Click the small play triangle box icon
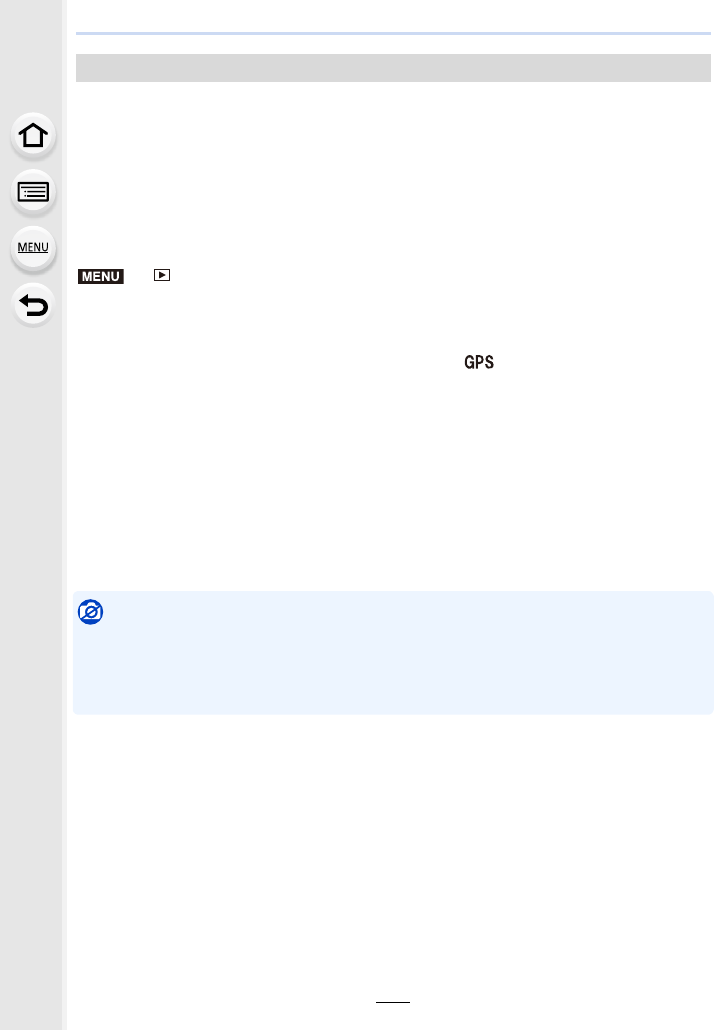This screenshot has width=714, height=1030. coord(162,275)
